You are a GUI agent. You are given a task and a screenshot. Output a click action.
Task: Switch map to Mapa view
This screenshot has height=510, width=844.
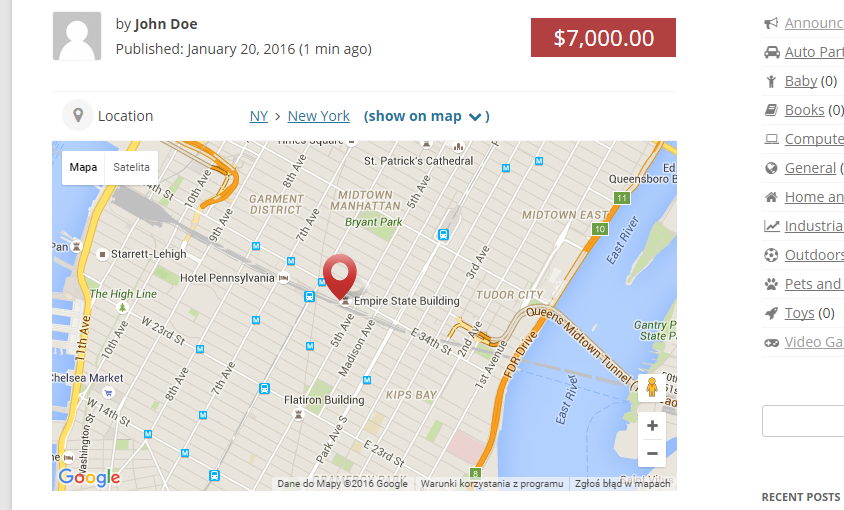[x=83, y=168]
